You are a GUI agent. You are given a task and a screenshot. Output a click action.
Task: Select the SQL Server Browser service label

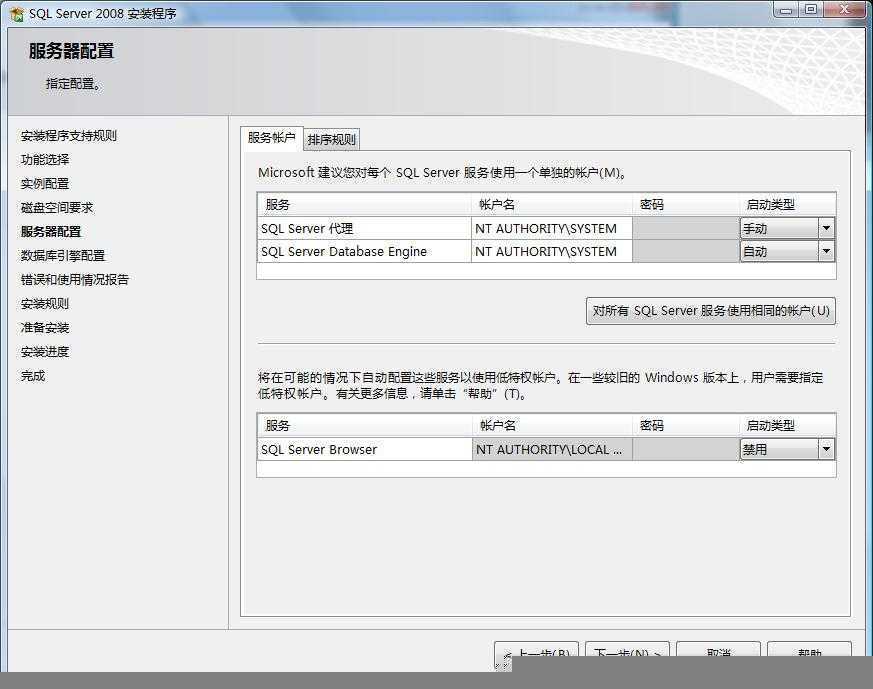[x=318, y=450]
